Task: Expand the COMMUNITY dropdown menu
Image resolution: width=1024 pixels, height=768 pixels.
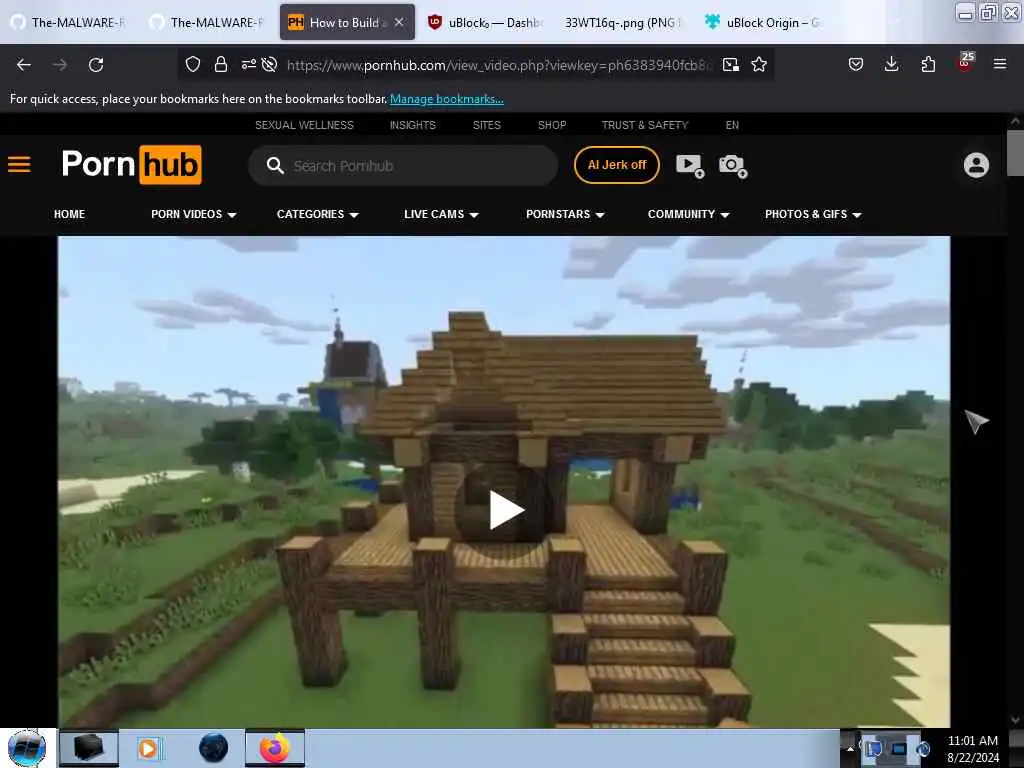Action: tap(688, 214)
